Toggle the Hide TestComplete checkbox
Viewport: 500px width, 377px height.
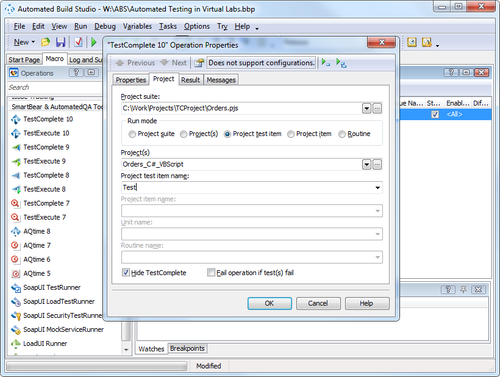tap(126, 273)
